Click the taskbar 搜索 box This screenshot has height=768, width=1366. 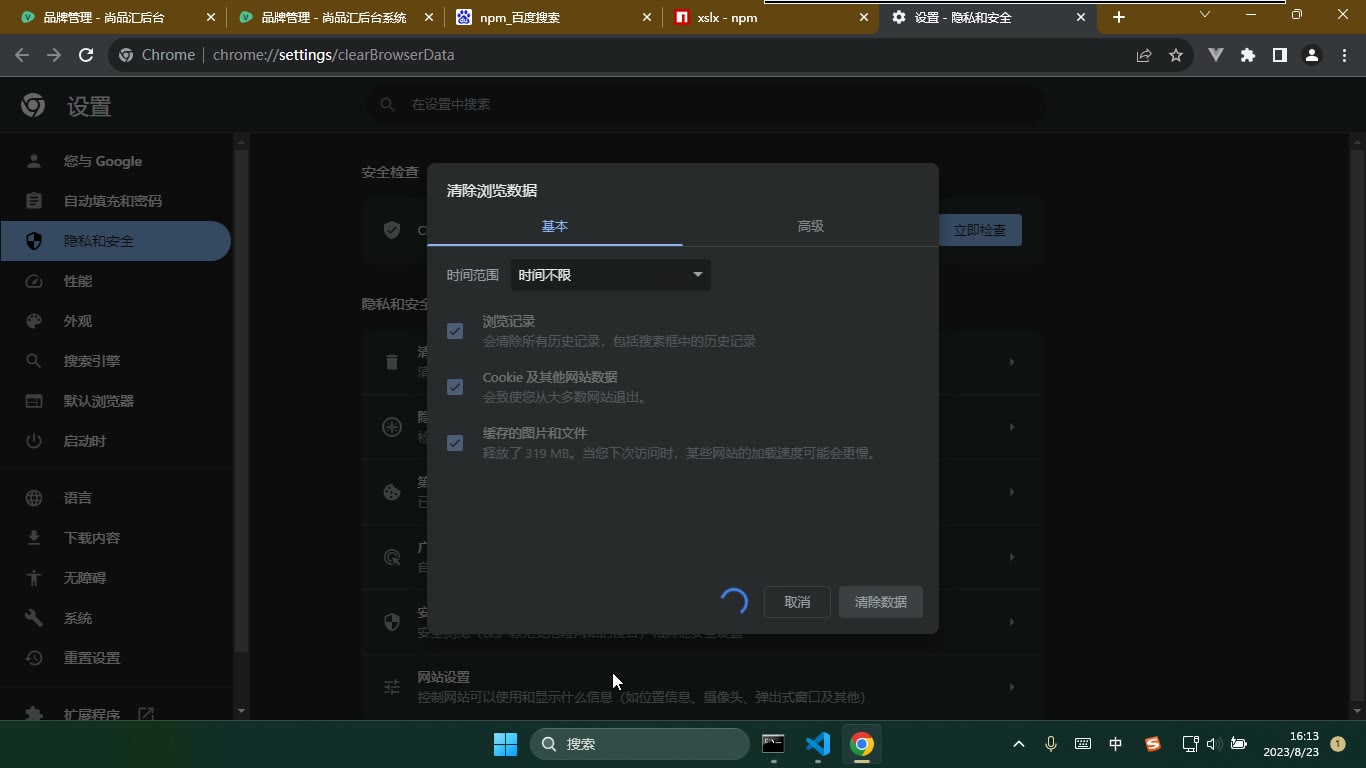[640, 744]
